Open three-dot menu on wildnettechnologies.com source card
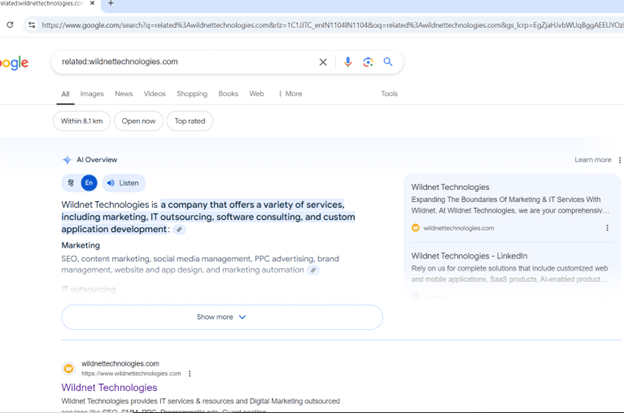The image size is (624, 413). [x=607, y=228]
